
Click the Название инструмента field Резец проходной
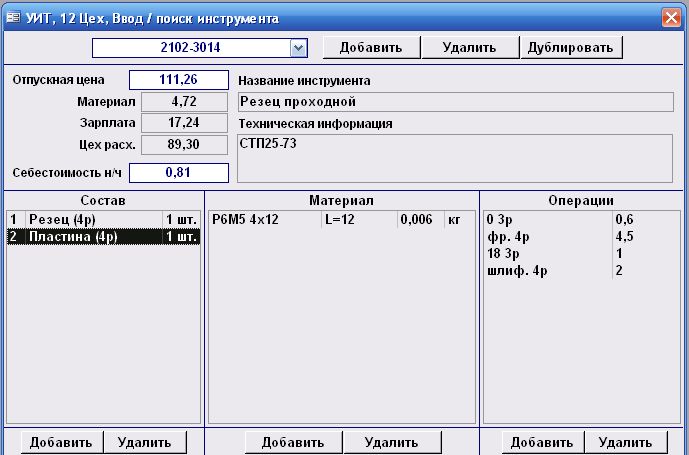point(455,101)
